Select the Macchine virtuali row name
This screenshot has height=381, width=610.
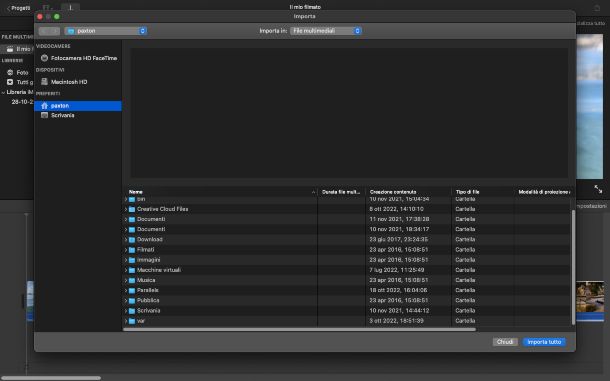(159, 270)
